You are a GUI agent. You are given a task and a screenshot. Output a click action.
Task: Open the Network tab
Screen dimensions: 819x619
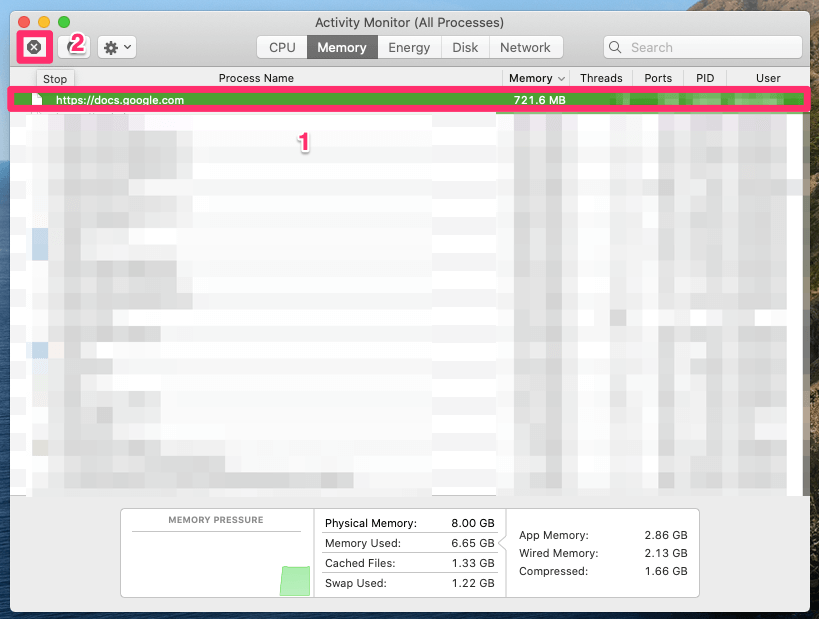tap(525, 48)
